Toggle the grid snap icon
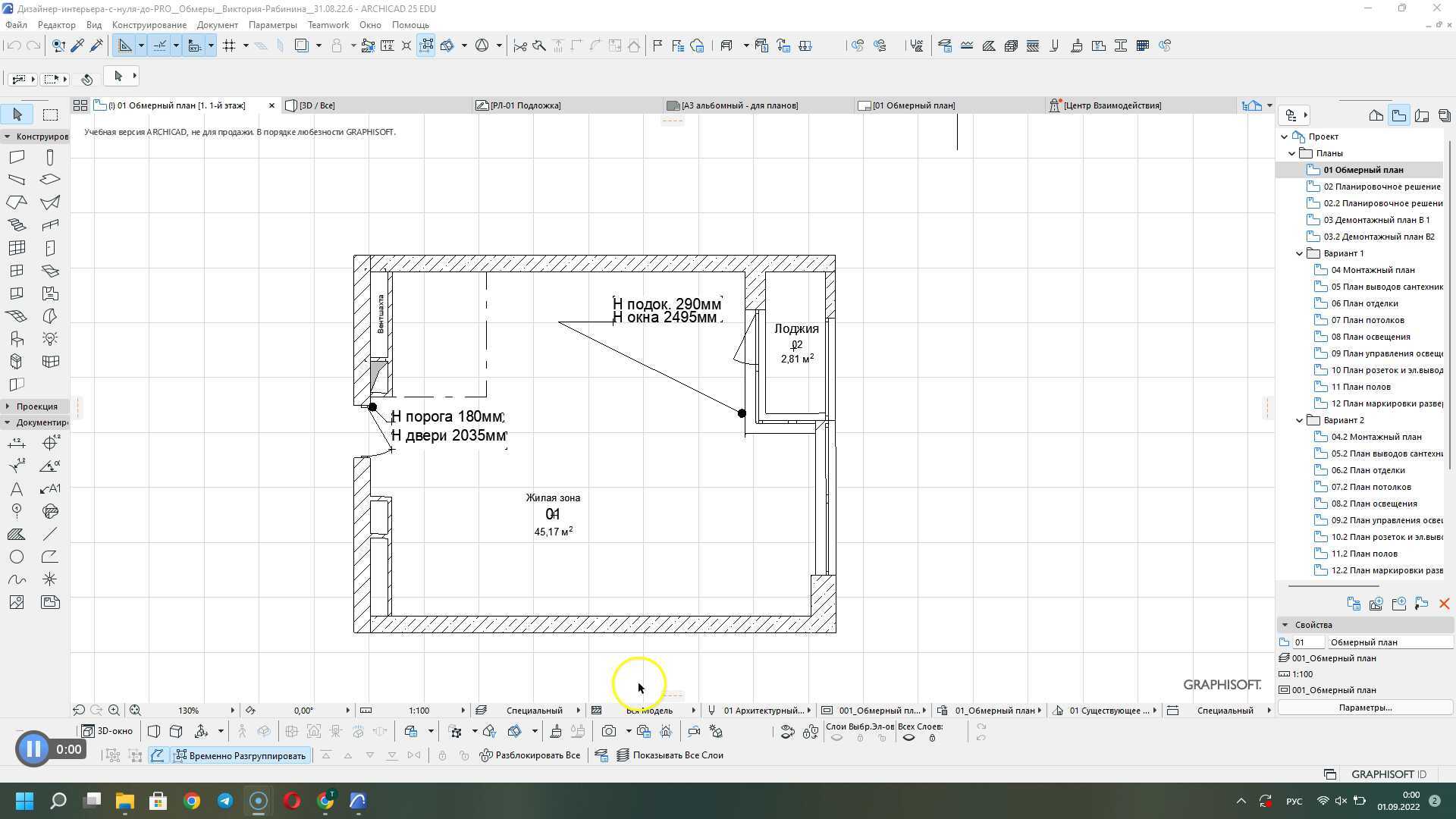 229,45
